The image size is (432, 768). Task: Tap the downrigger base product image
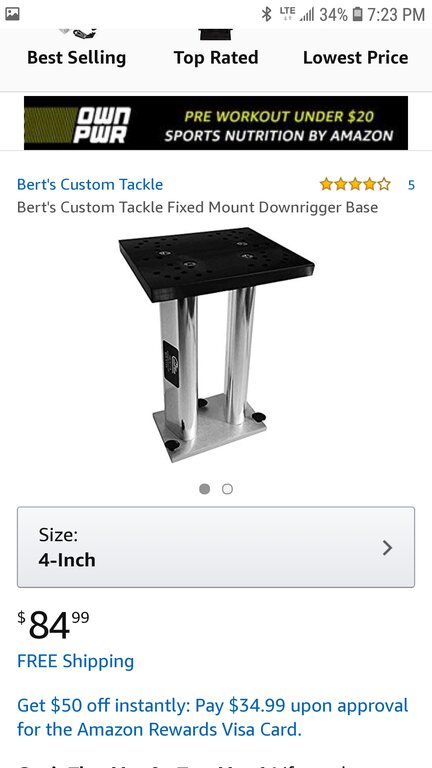(x=216, y=345)
